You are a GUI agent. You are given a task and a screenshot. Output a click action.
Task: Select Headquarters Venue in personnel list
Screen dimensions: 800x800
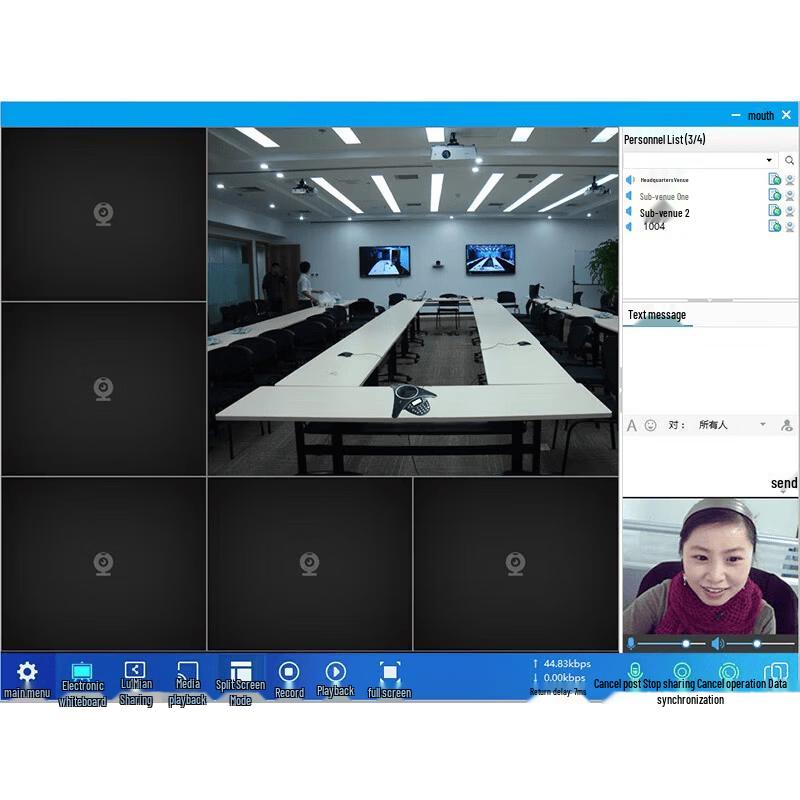point(664,180)
